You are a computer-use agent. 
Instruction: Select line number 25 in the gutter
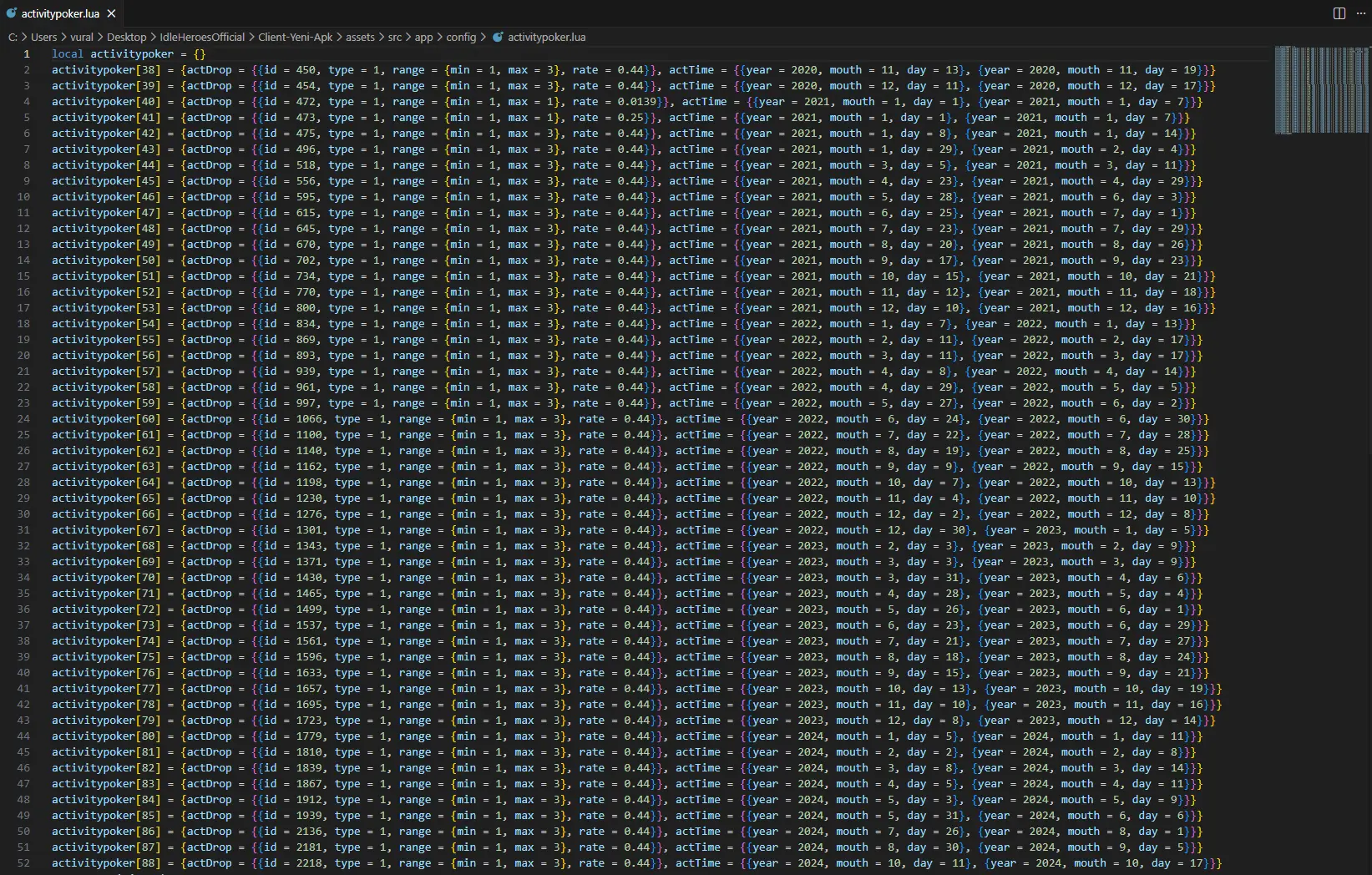23,435
